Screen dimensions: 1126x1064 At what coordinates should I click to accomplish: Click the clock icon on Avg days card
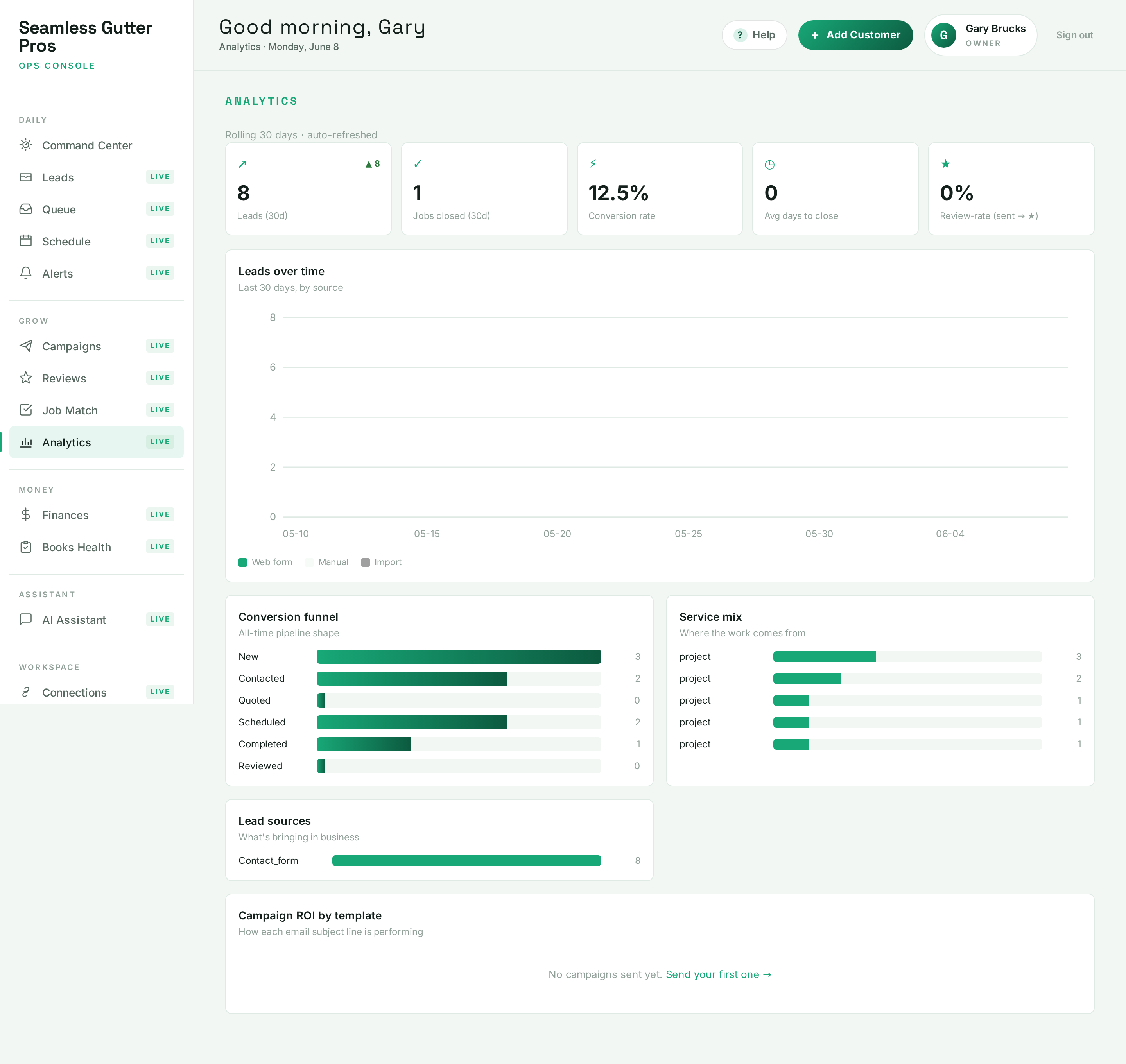click(x=770, y=165)
